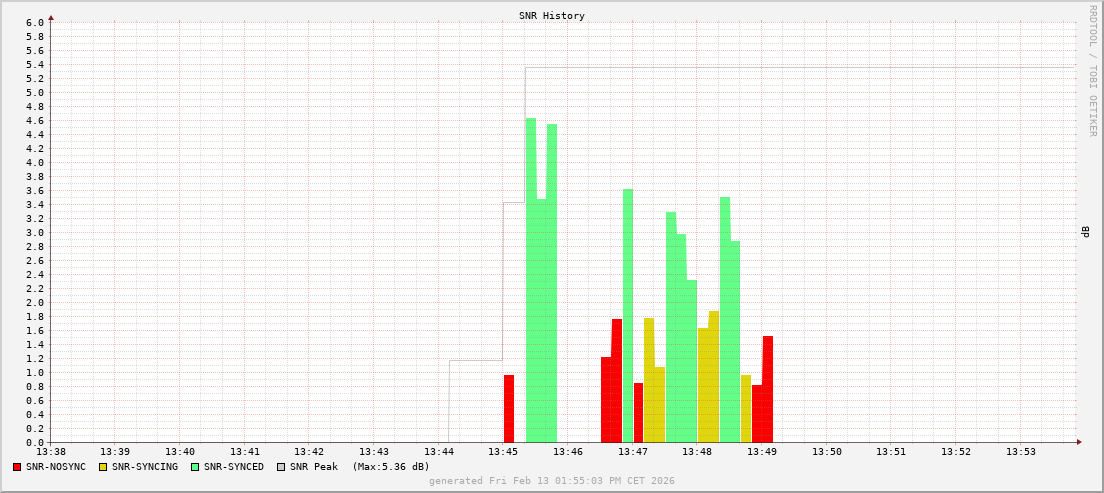This screenshot has height=493, width=1104.
Task: Click the yellow SNR-SYNCING legend swatch
Action: (x=103, y=467)
